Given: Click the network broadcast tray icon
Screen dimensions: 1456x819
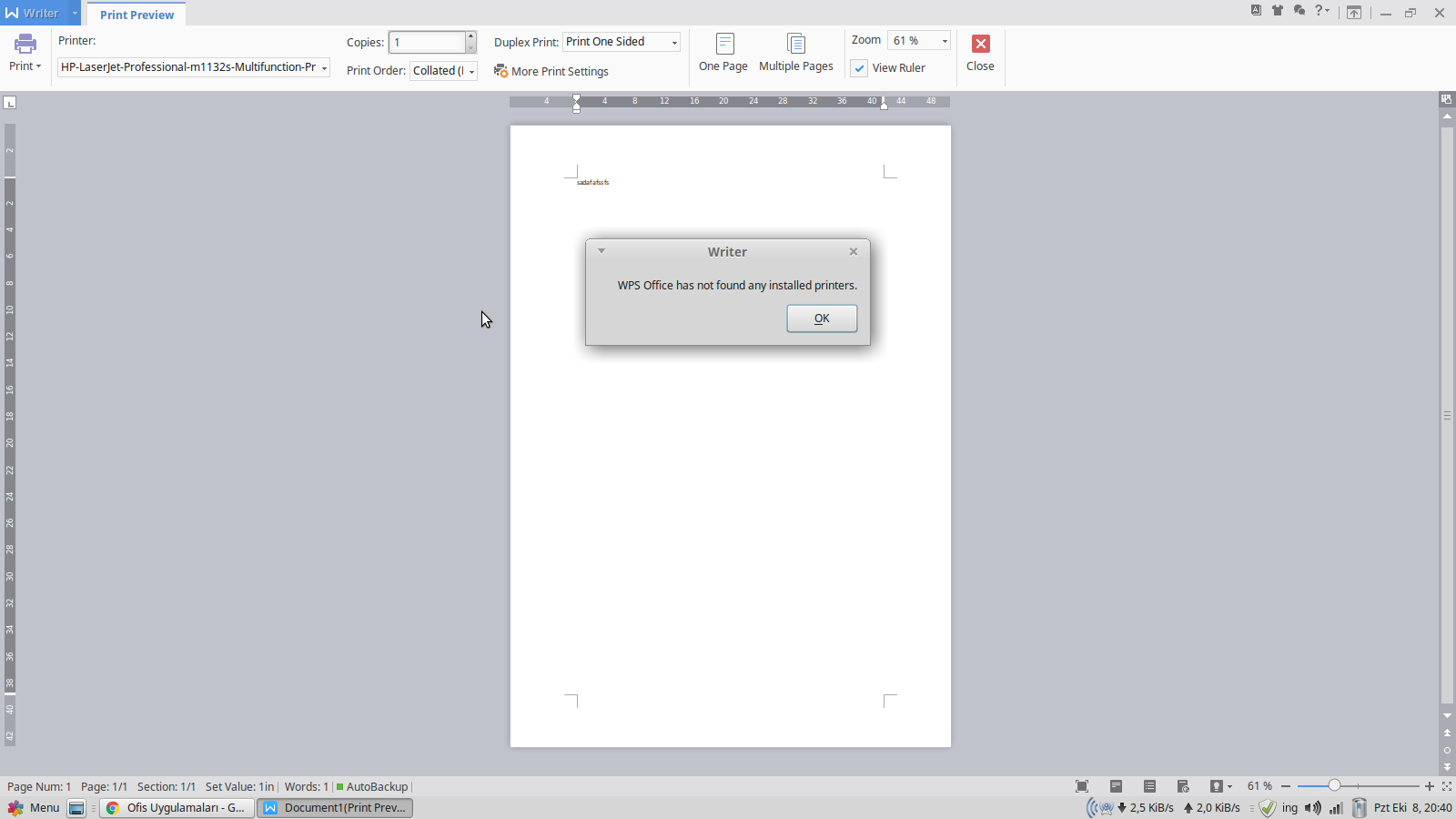Looking at the screenshot, I should click(1099, 808).
